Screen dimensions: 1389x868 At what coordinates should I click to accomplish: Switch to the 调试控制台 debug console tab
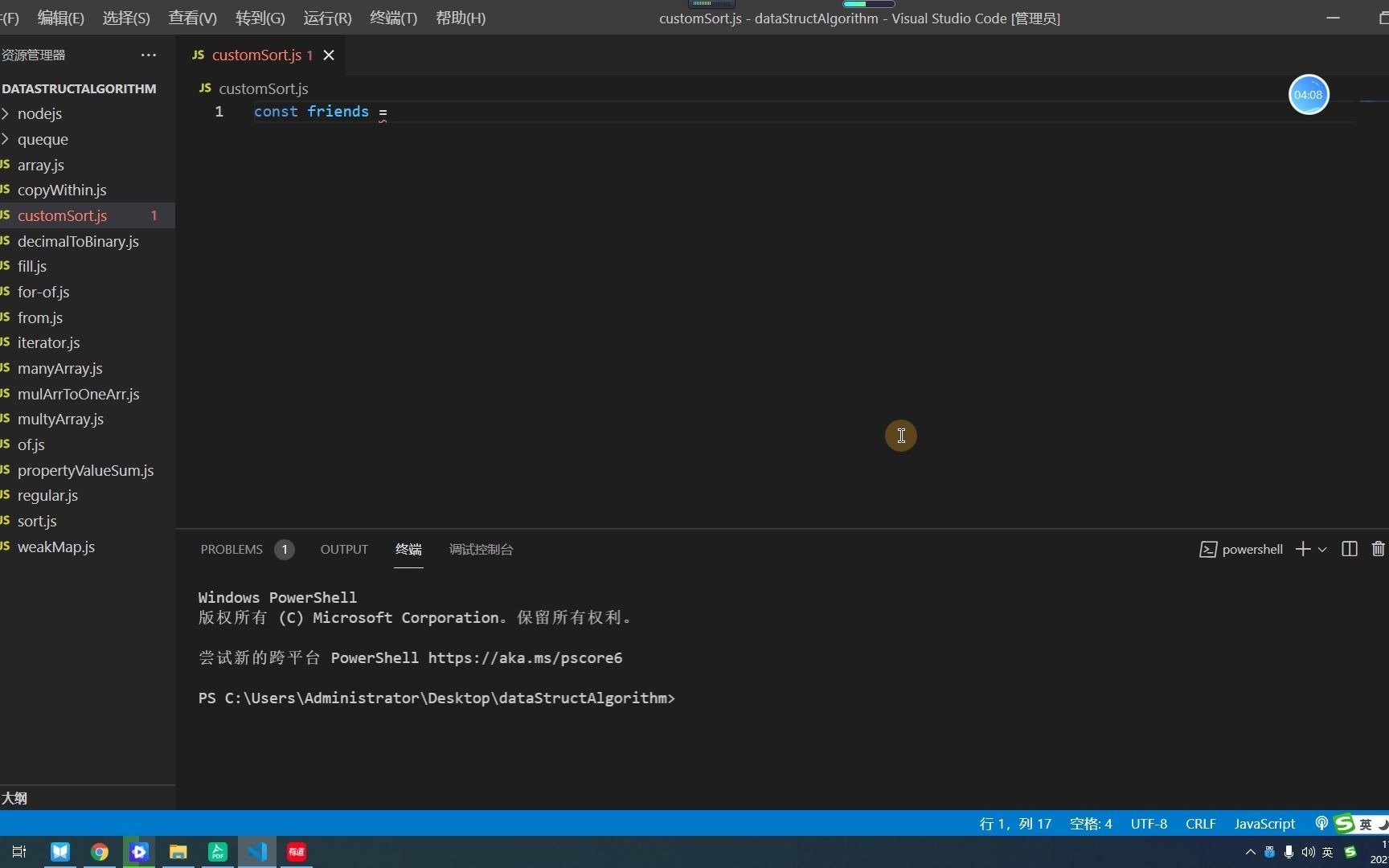(x=481, y=549)
